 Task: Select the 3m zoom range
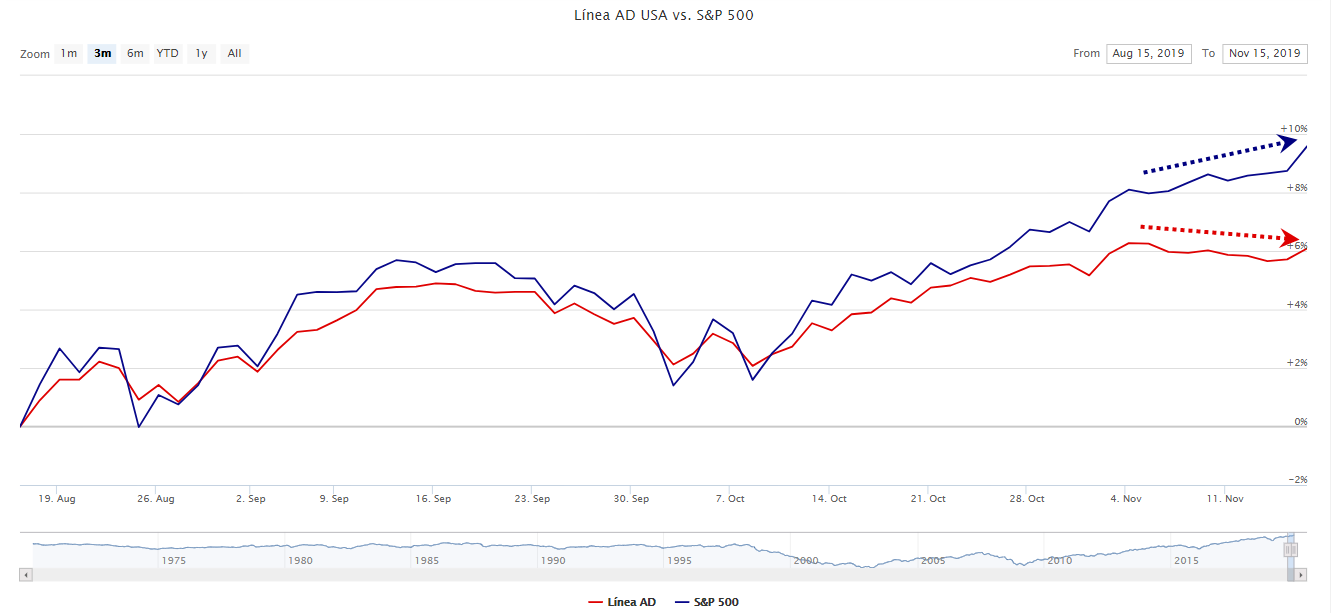point(102,54)
